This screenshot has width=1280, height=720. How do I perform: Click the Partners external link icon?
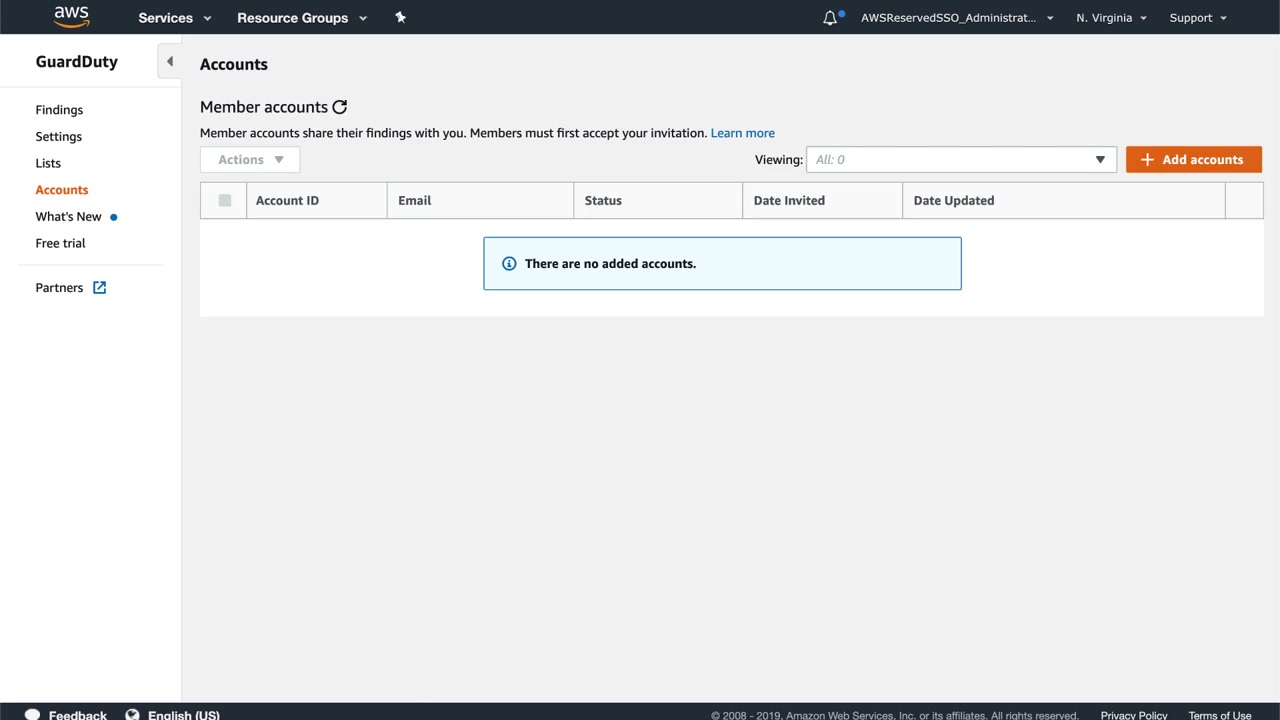[x=99, y=288]
